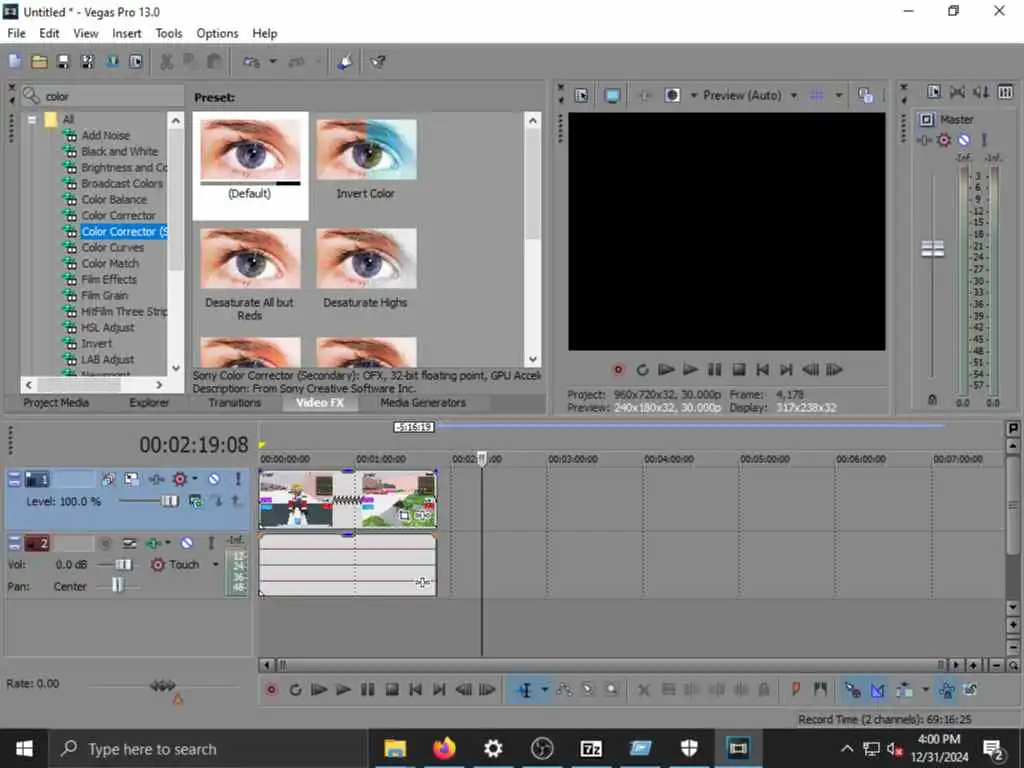Image resolution: width=1024 pixels, height=768 pixels.
Task: Select the Normal Edit tool
Action: point(525,690)
